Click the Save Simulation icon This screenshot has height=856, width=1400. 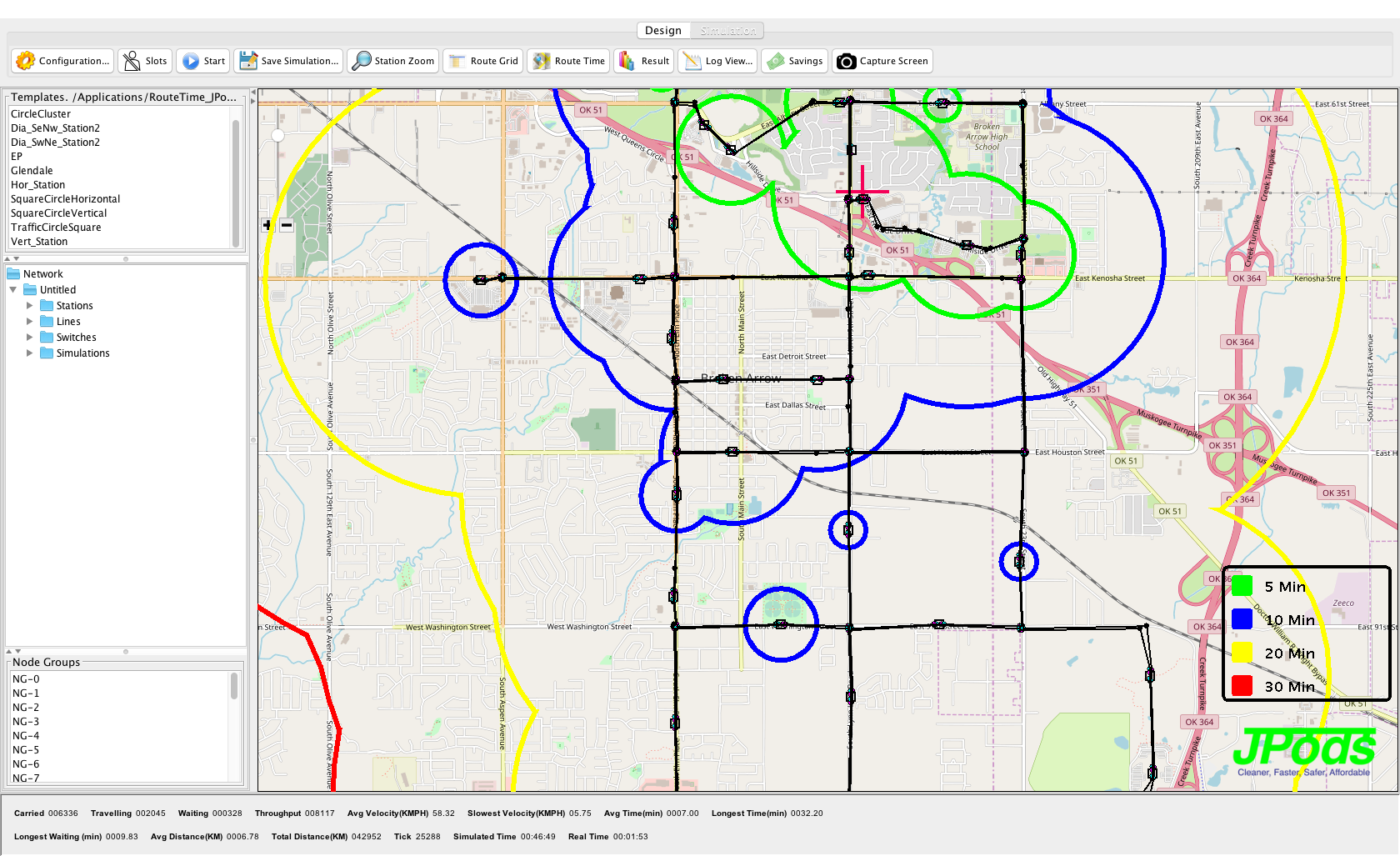click(x=248, y=61)
